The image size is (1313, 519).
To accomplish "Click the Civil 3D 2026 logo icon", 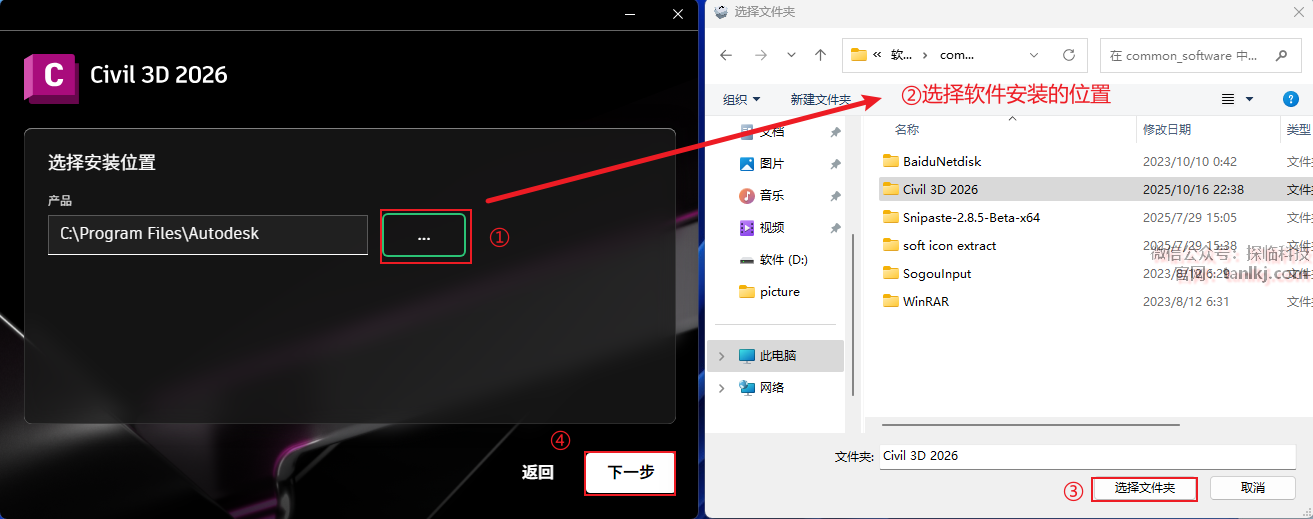I will 51,76.
